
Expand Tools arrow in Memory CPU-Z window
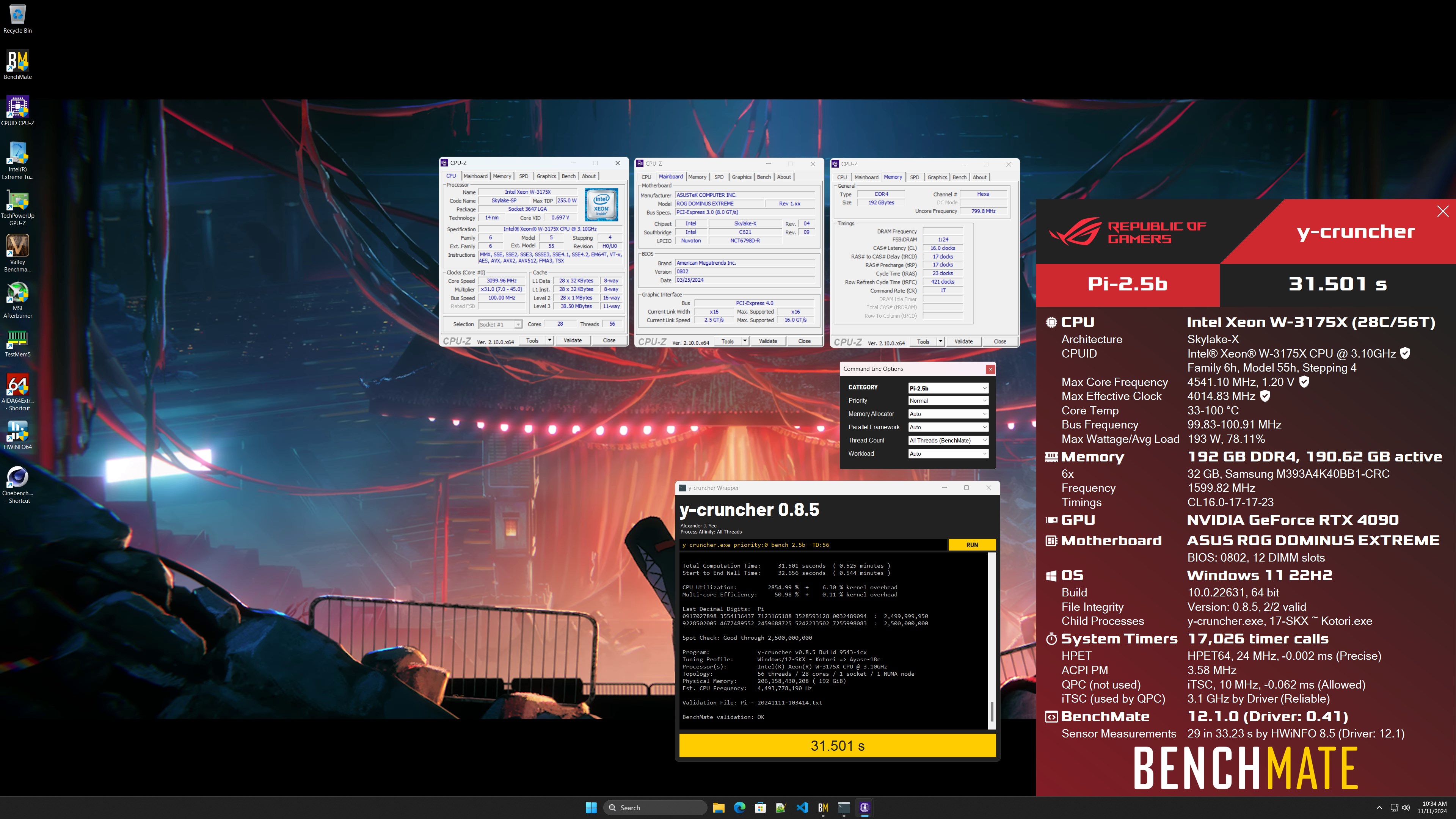940,341
